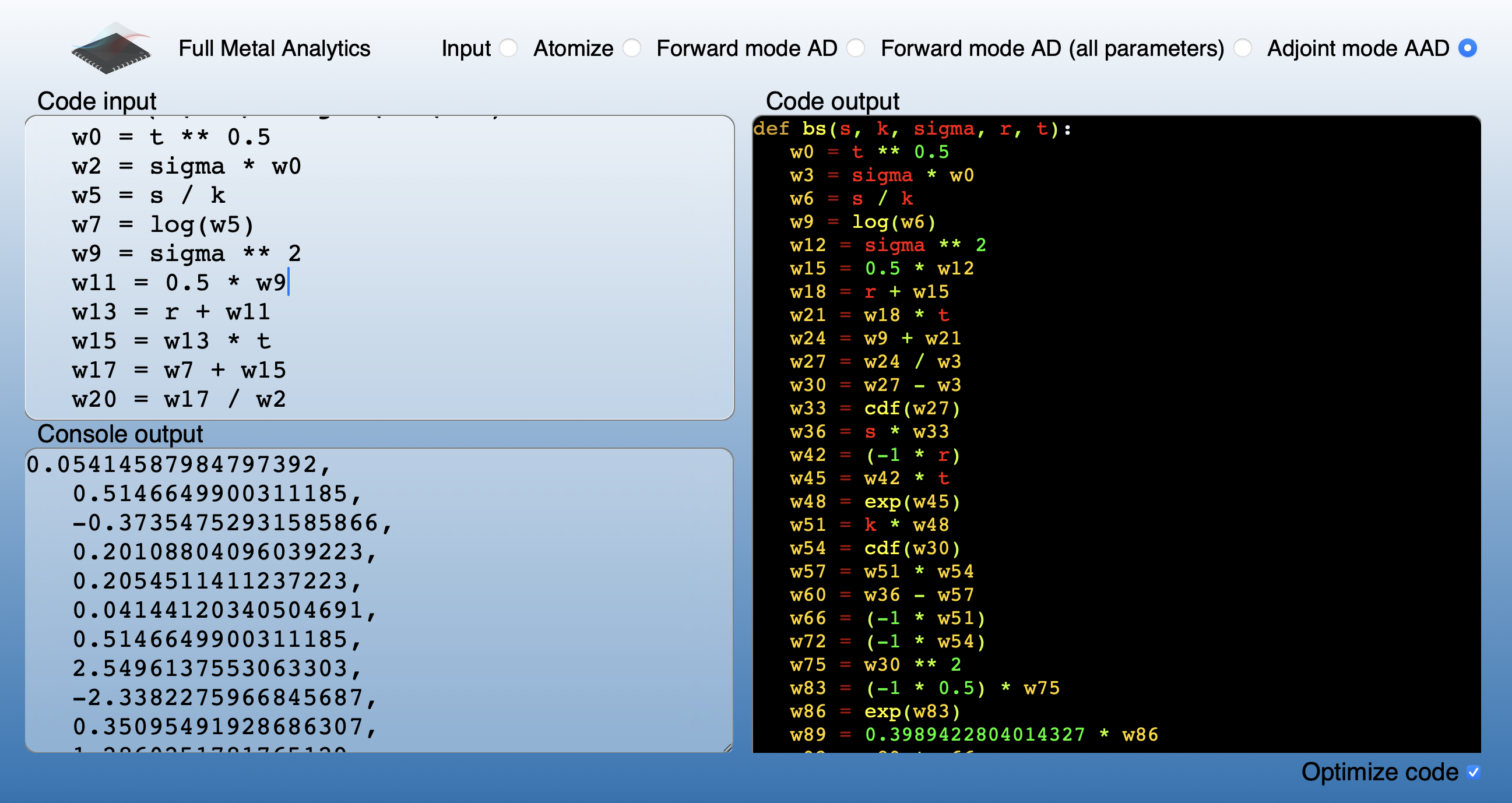Click the def bs line in code output

tap(912, 129)
